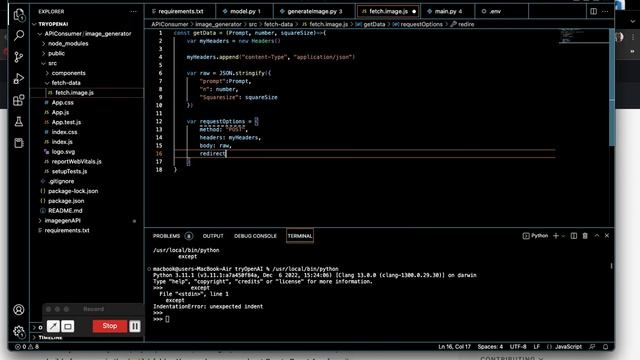Screen dimensions: 640x360
Task: Open reportWebVitals.js file
Action: pyautogui.click(x=76, y=162)
